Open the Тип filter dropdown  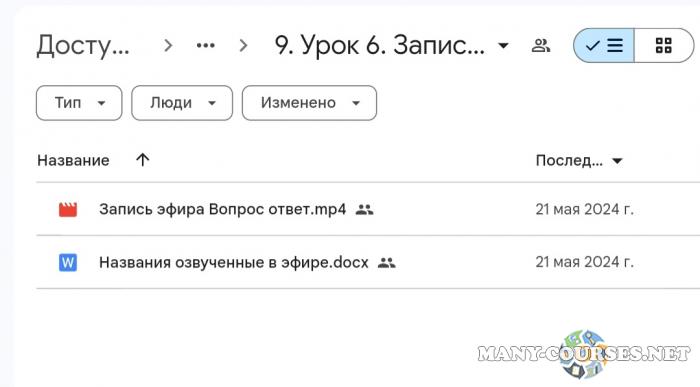79,103
